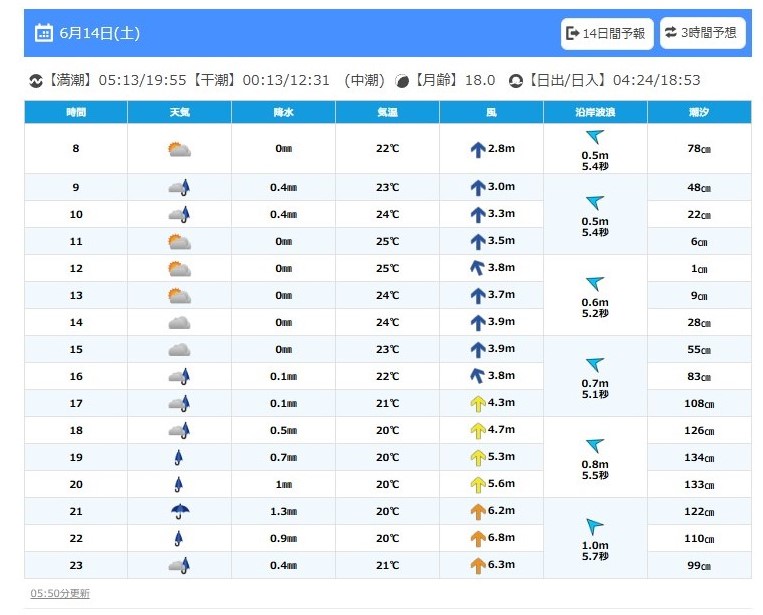Click the 風 column header
Screen dimensions: 763x615
point(491,112)
